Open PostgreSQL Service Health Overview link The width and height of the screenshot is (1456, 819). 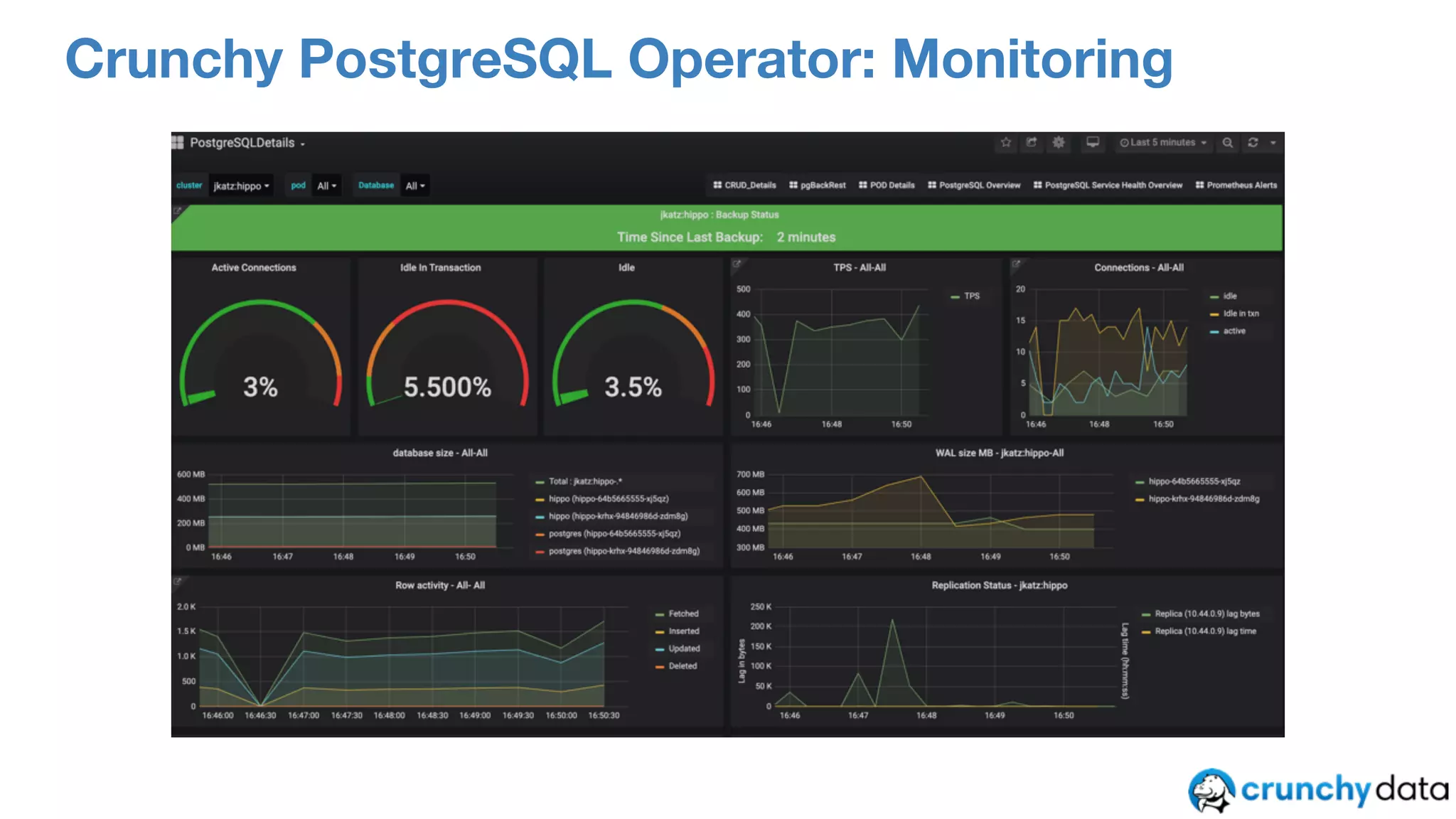pyautogui.click(x=1108, y=186)
